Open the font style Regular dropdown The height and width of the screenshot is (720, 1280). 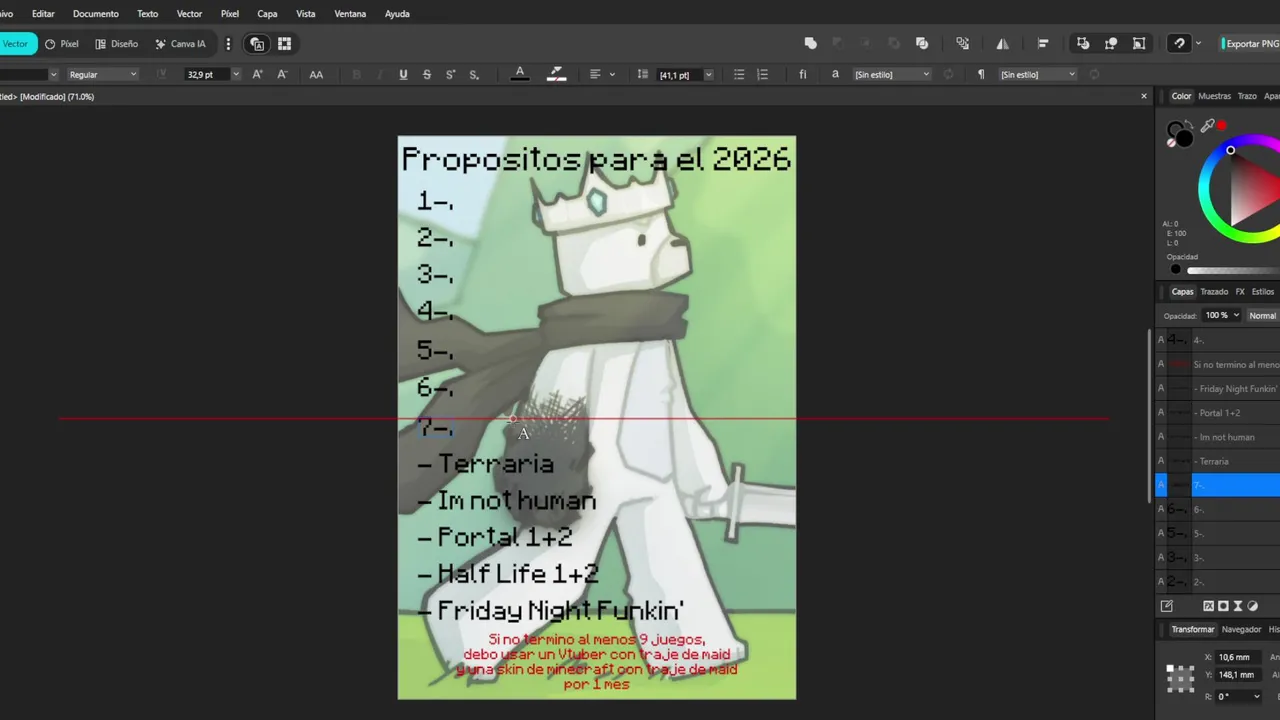[x=102, y=75]
